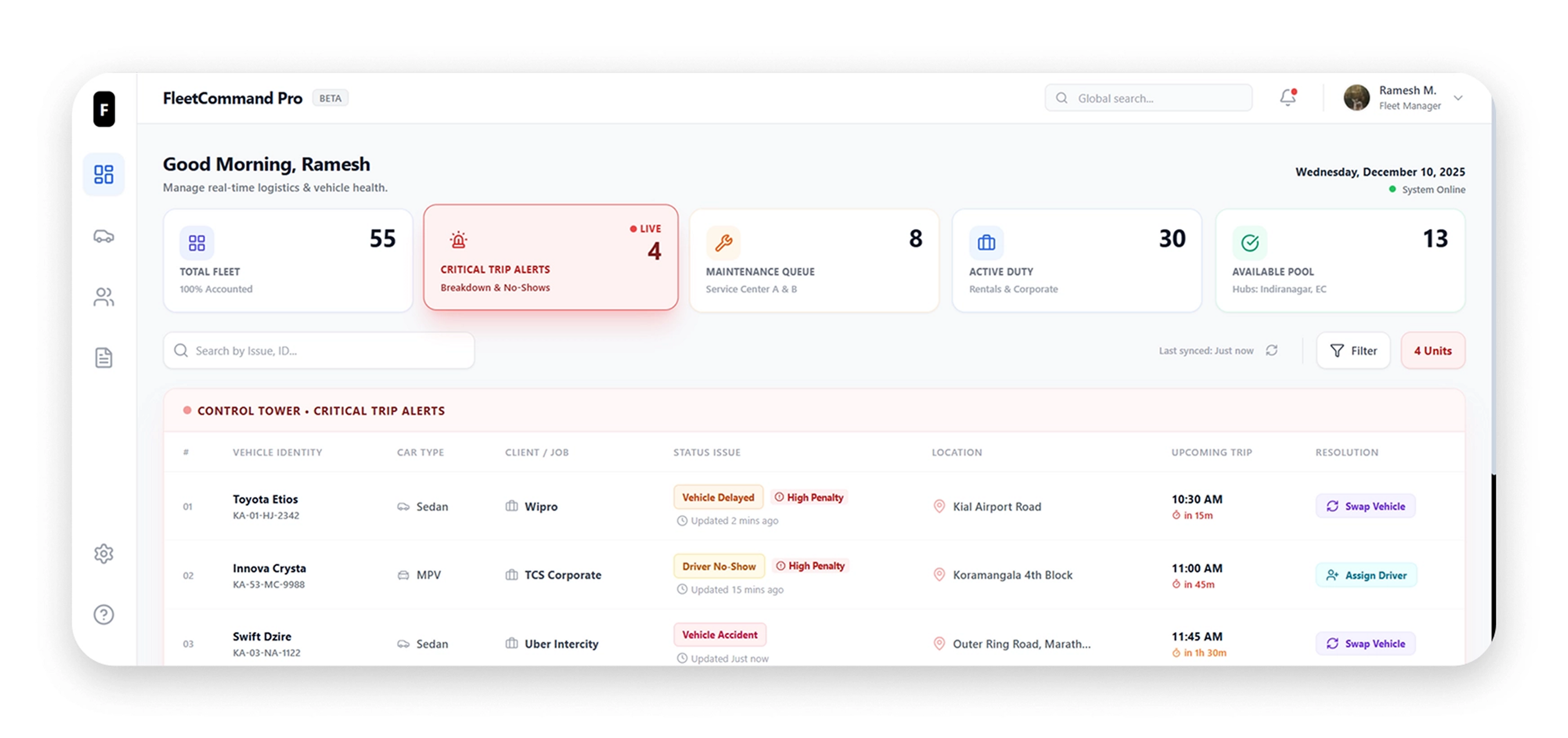Click the checkmark icon on Available Pool
Image resolution: width=1568 pixels, height=738 pixels.
[x=1249, y=243]
